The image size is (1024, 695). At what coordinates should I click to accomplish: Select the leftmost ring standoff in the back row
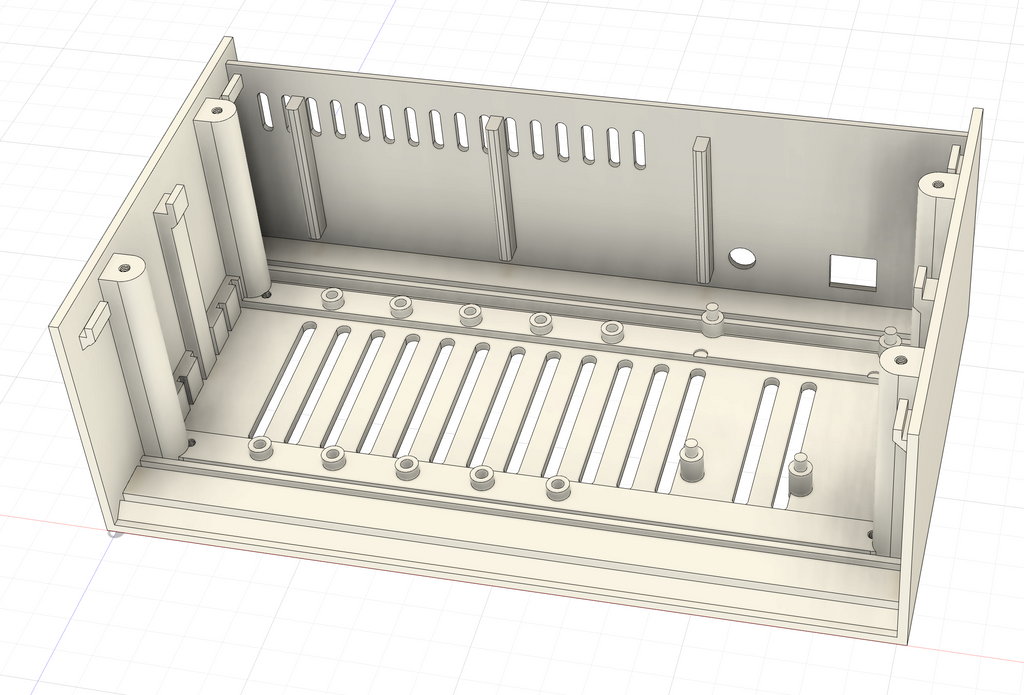click(x=332, y=298)
